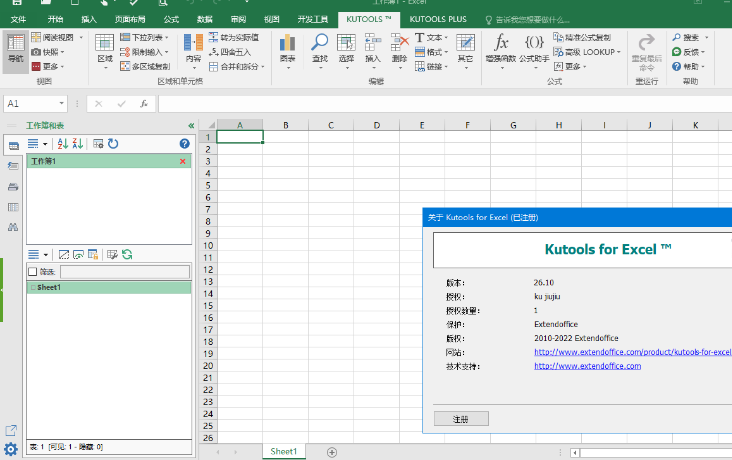This screenshot has width=732, height=460.
Task: Switch to the 页面布局 ribbon tab
Action: 130,19
